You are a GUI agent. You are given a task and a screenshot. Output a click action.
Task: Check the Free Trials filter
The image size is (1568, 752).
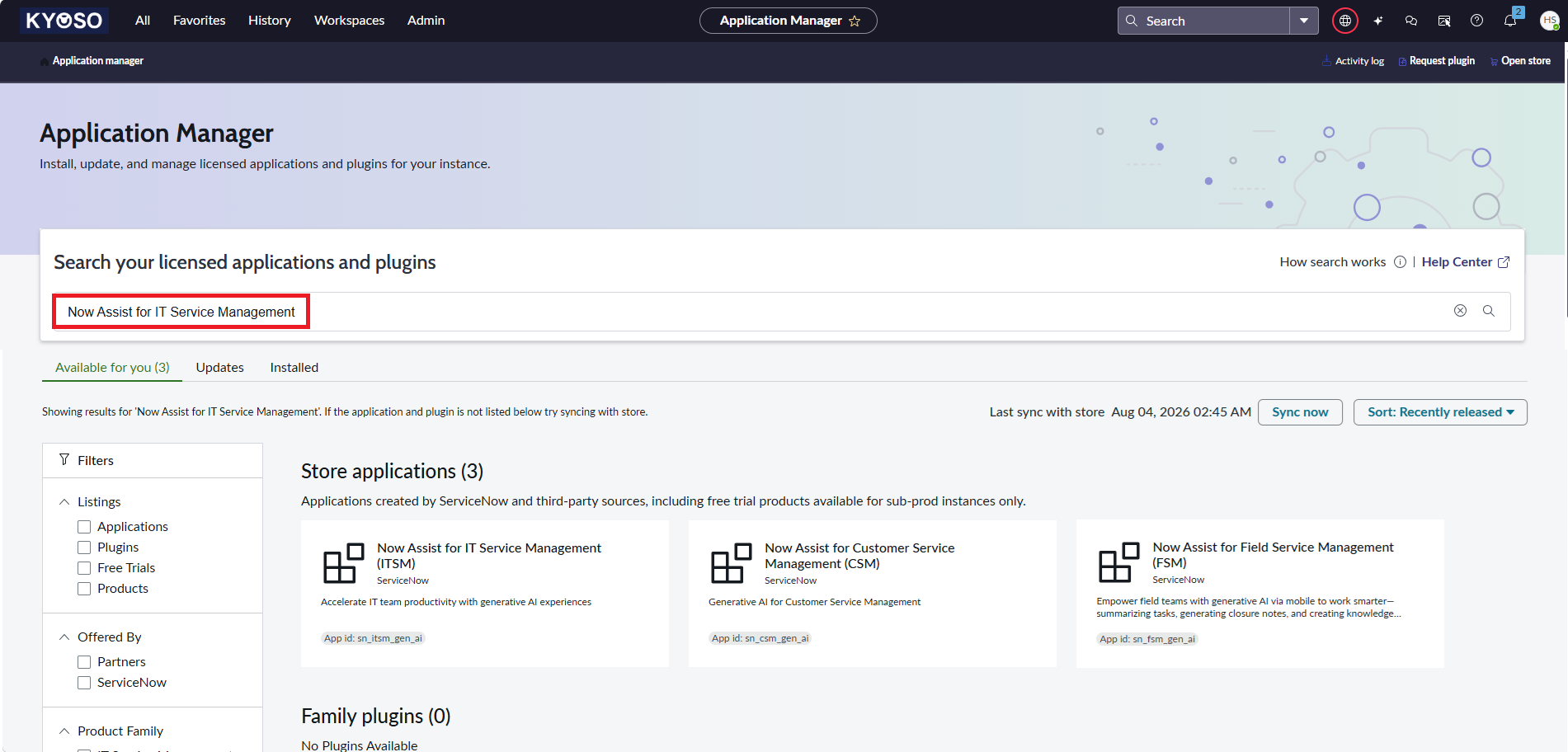coord(84,568)
